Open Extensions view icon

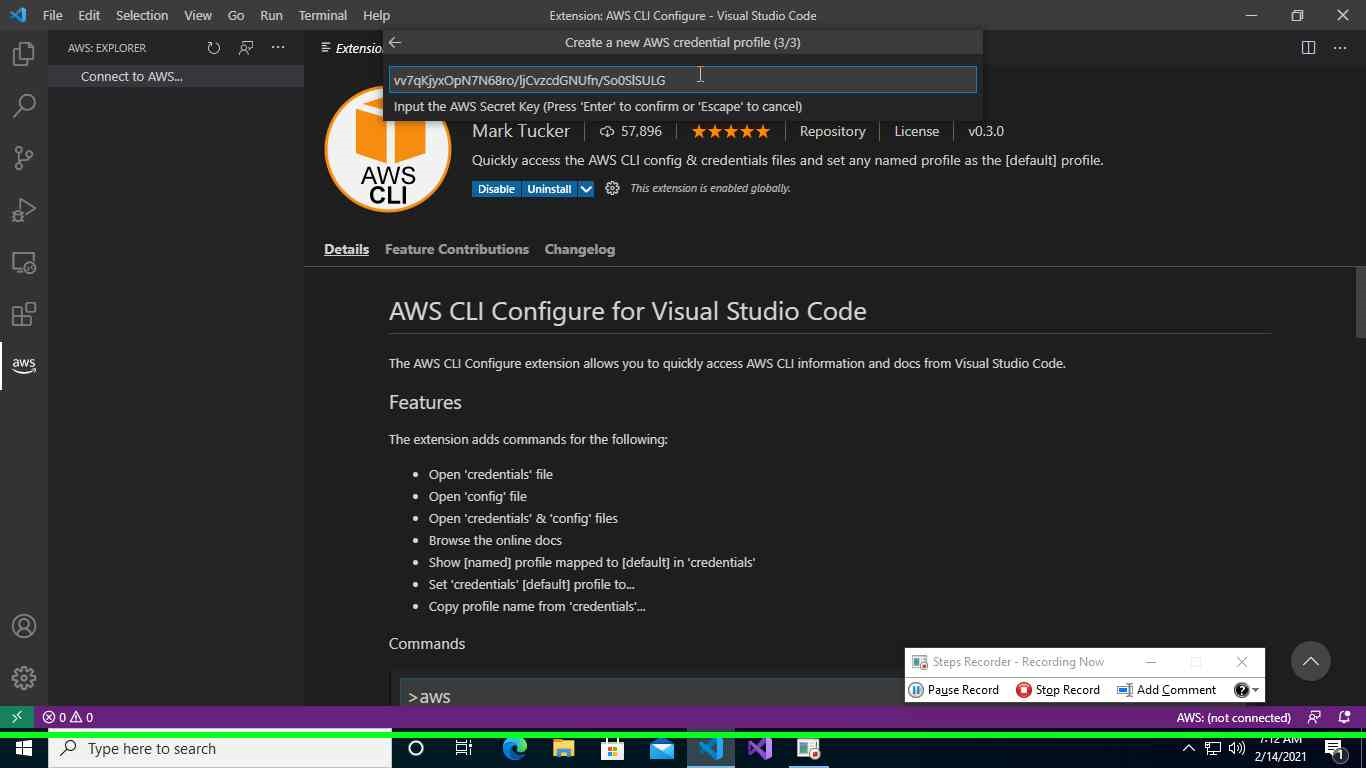point(24,314)
